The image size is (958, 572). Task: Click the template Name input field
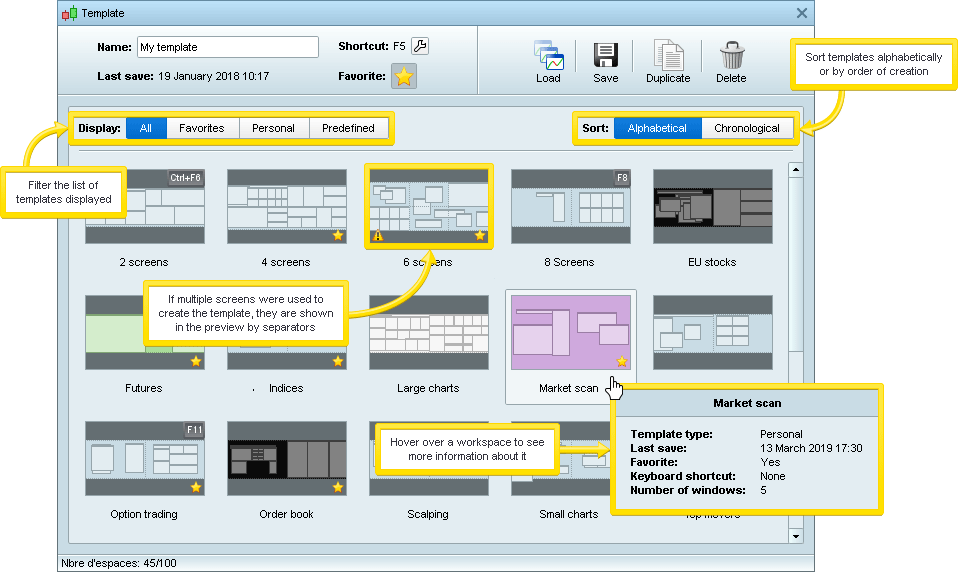(226, 47)
